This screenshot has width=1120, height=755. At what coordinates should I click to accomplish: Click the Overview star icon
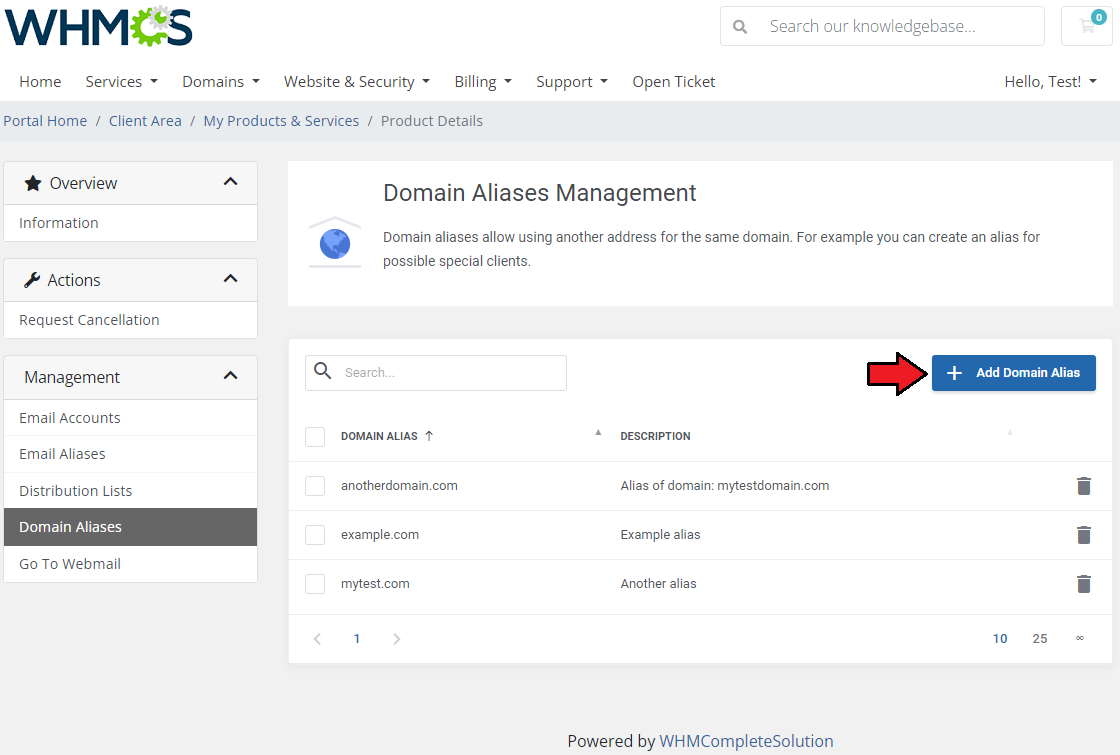coord(33,184)
